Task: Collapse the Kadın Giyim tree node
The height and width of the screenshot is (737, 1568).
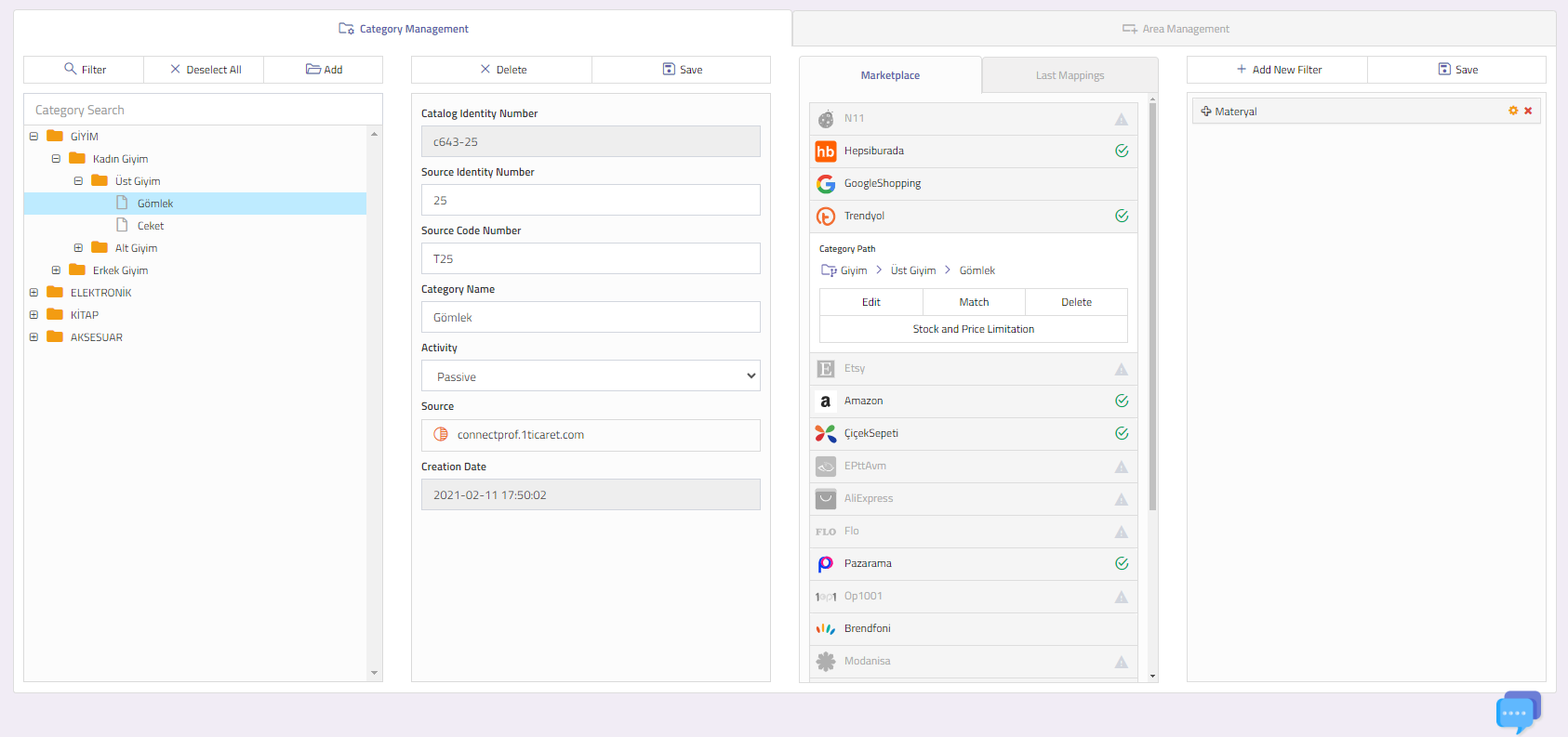Action: pyautogui.click(x=57, y=159)
